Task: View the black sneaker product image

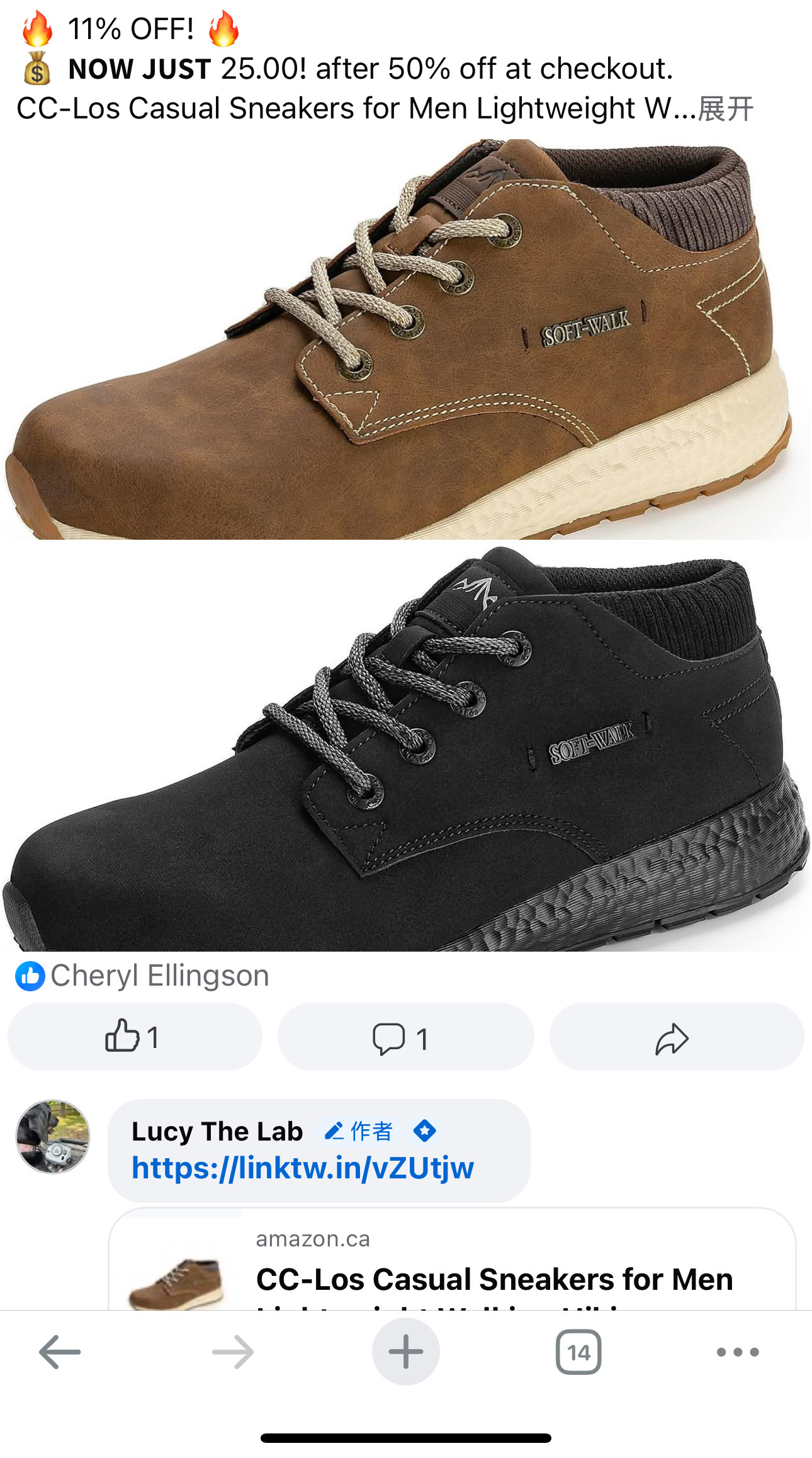Action: 406,749
